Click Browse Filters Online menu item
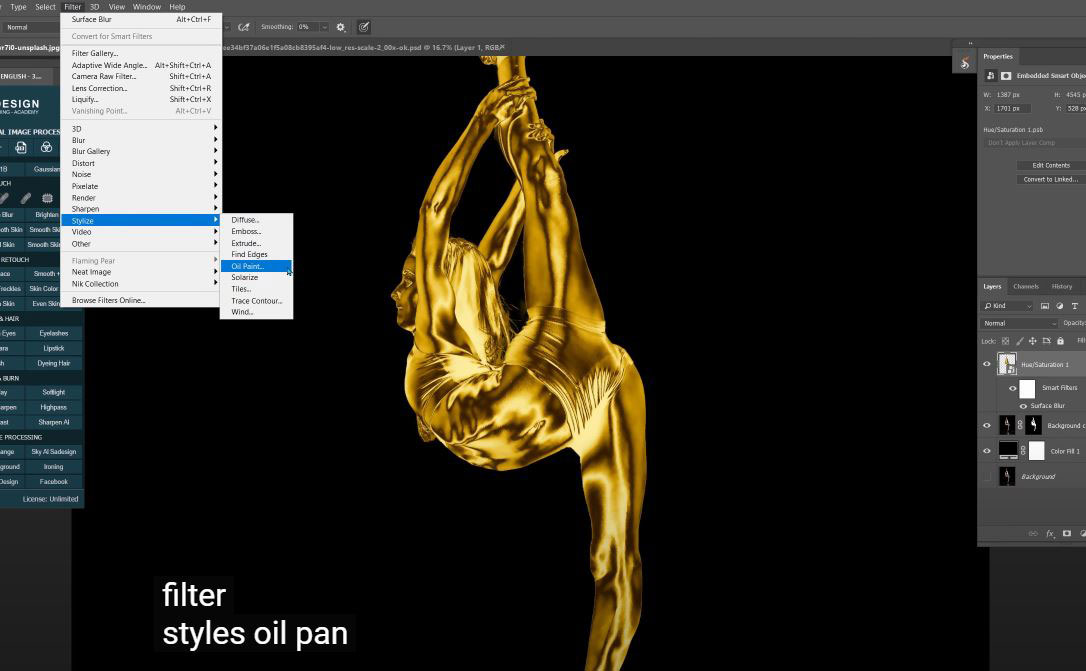Screen dimensions: 1086x671 pyautogui.click(x=141, y=301)
